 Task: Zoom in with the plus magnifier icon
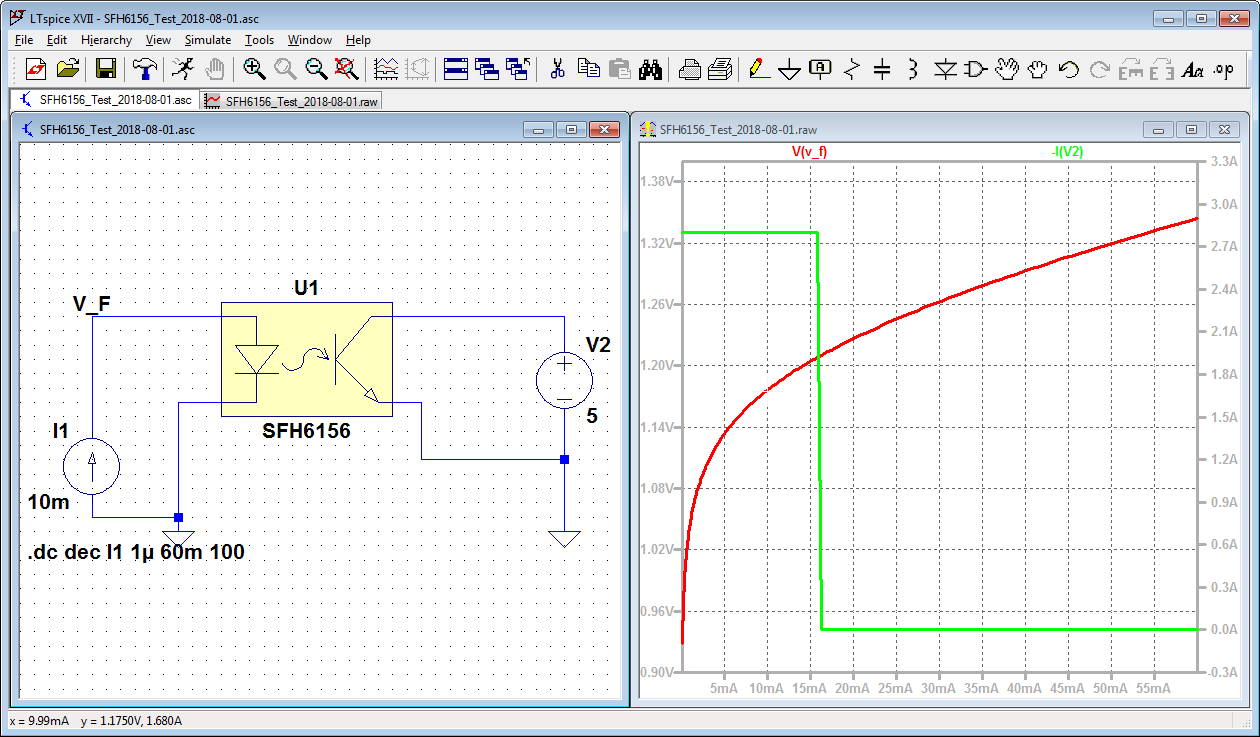point(254,69)
